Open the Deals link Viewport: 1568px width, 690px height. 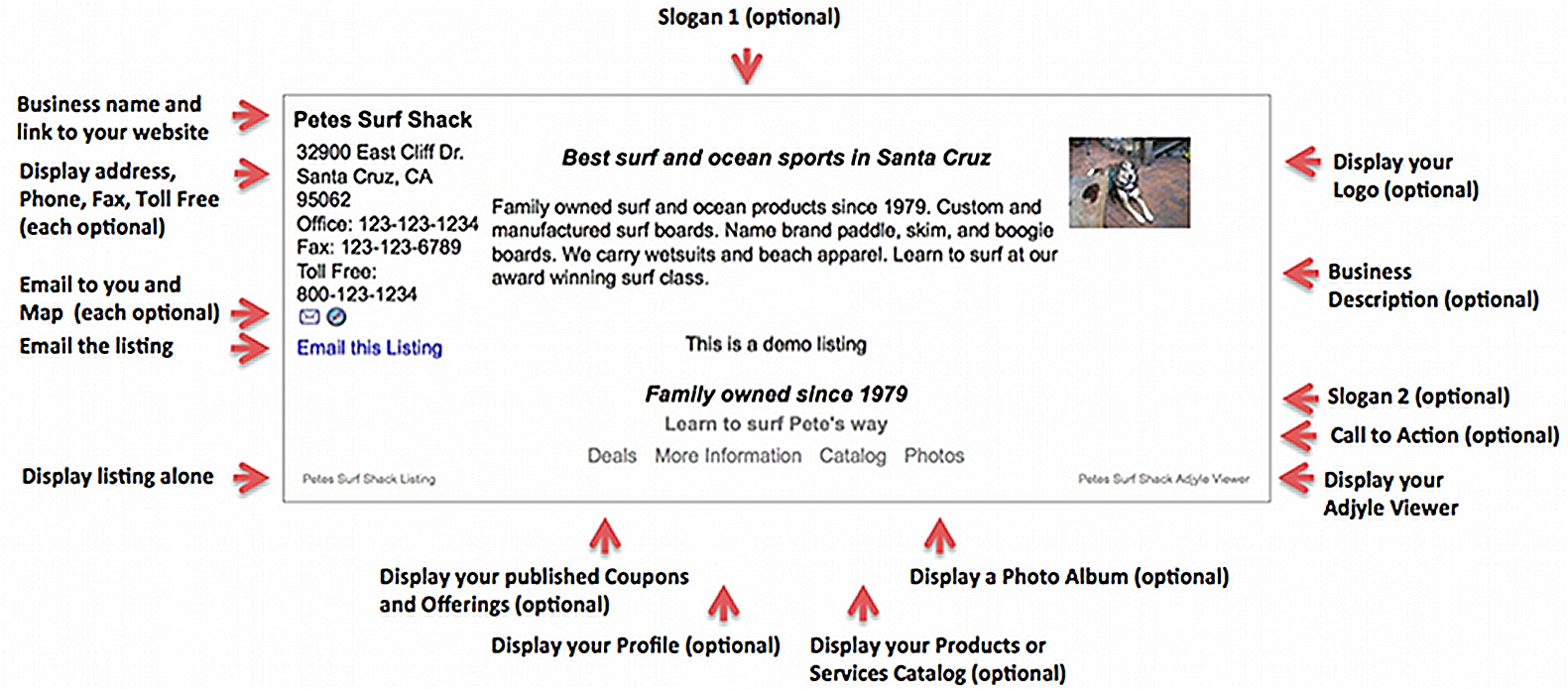612,456
